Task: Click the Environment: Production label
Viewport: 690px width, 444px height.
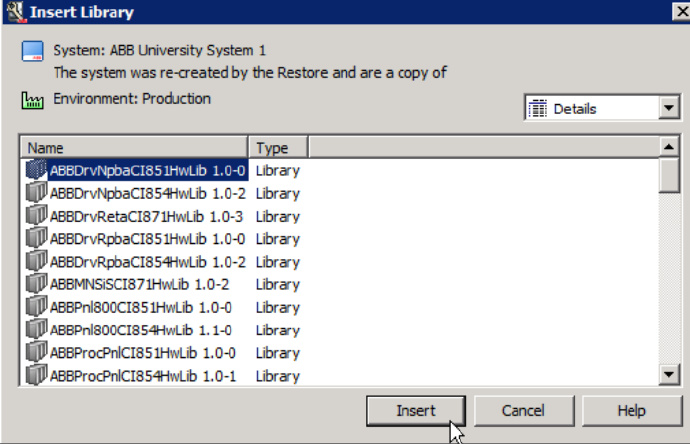Action: (132, 99)
